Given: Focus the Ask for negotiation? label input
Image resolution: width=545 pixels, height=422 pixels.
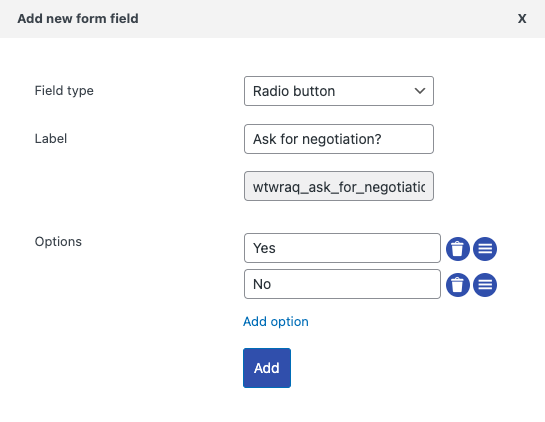Looking at the screenshot, I should tap(339, 139).
